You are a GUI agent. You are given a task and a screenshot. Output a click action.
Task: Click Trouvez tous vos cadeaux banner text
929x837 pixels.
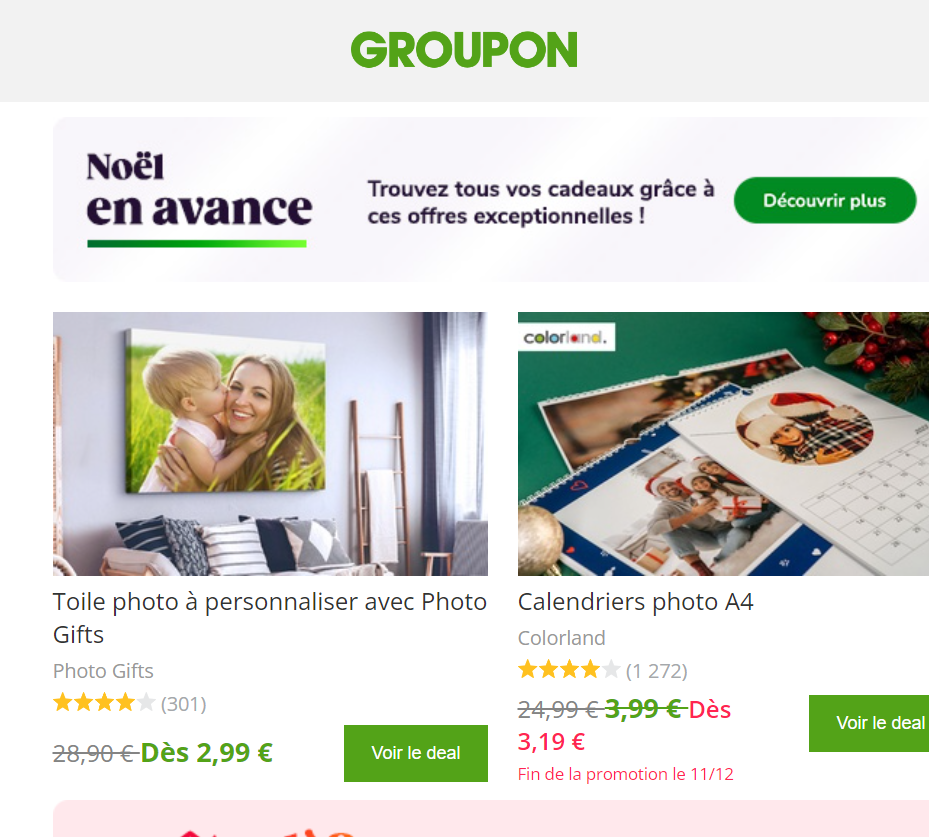pyautogui.click(x=541, y=203)
